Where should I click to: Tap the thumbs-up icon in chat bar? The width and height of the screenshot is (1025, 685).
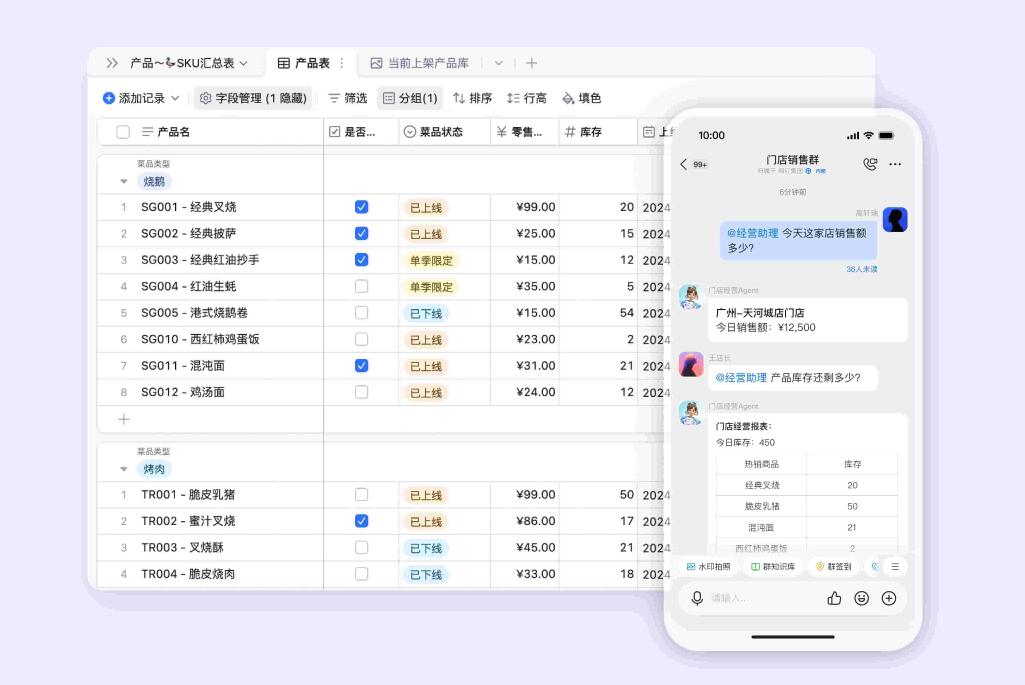834,598
